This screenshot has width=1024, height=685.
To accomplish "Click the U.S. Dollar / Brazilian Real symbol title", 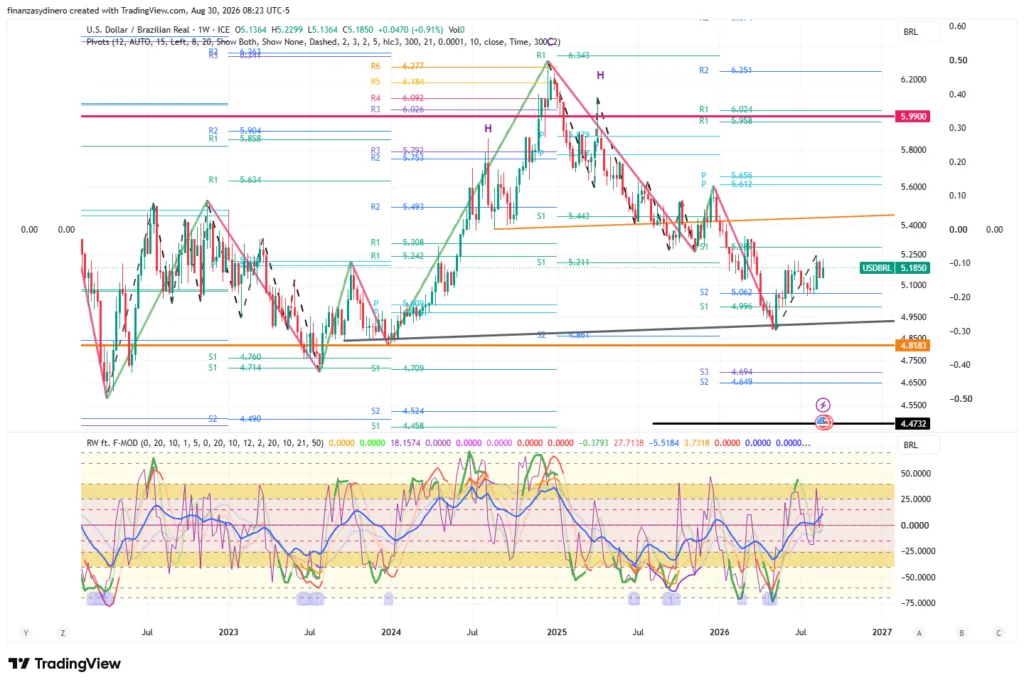I will click(x=140, y=29).
